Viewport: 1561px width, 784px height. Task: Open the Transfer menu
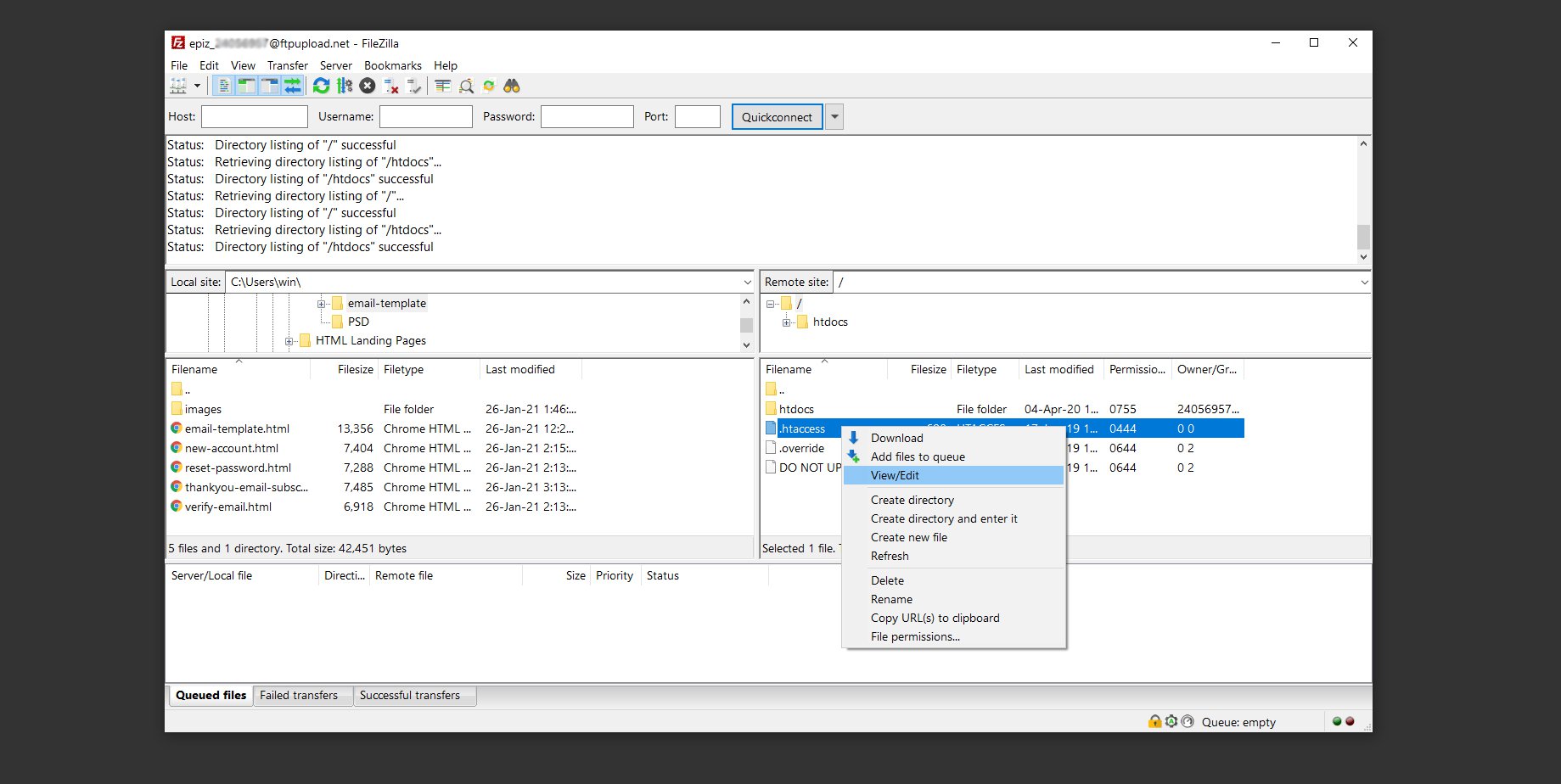[x=288, y=65]
